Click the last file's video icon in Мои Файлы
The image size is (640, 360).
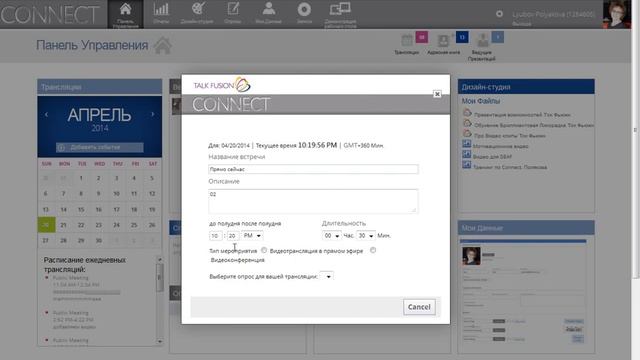pyautogui.click(x=467, y=165)
